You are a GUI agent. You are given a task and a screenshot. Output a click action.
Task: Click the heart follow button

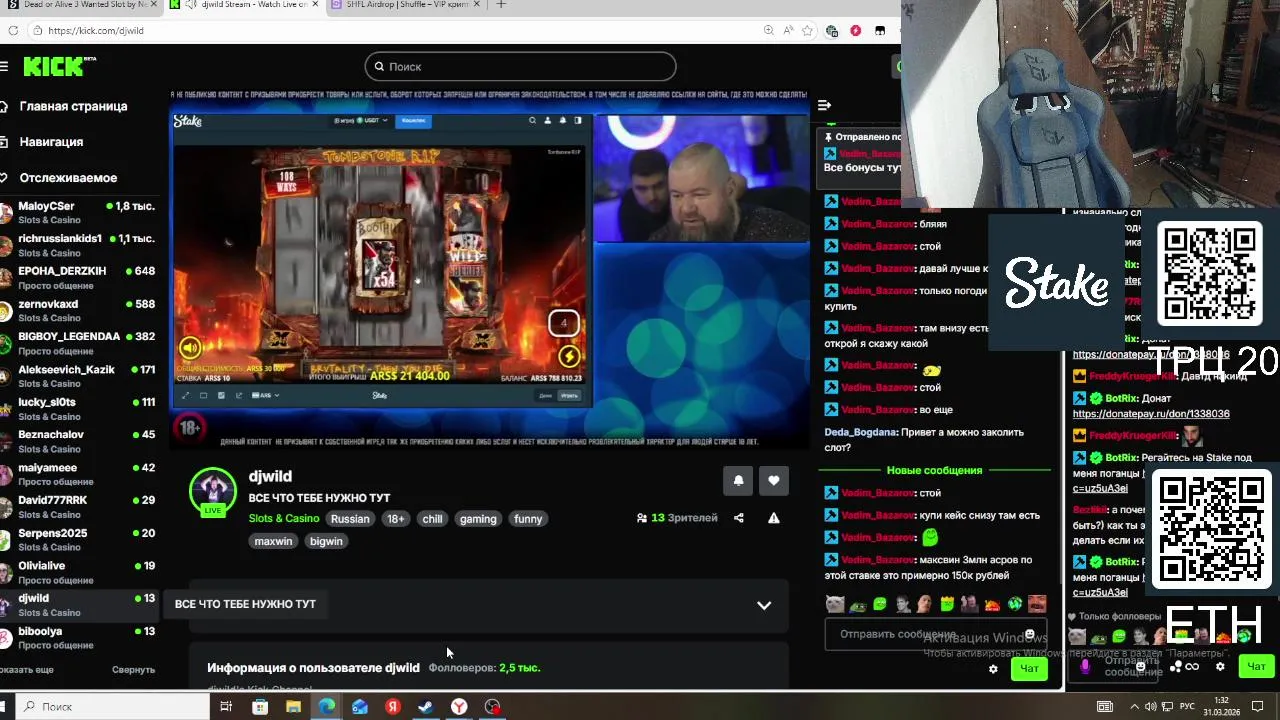coord(773,481)
